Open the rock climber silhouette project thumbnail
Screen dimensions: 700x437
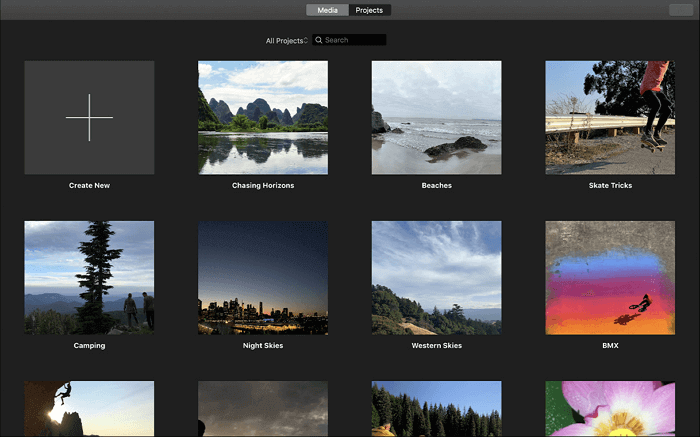(89, 409)
